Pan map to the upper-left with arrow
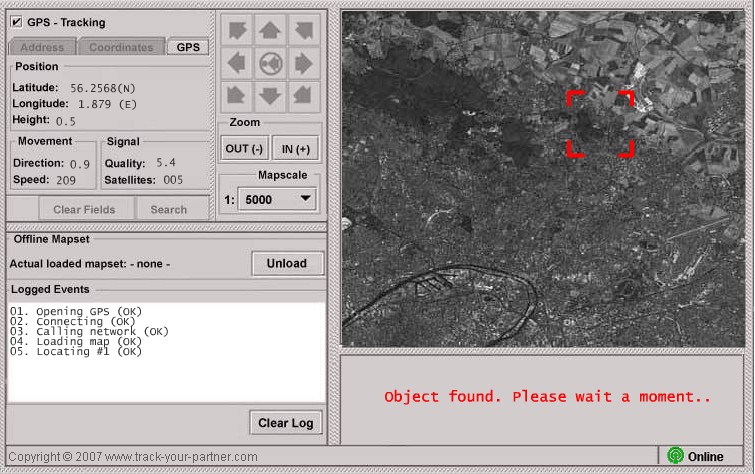 click(237, 31)
